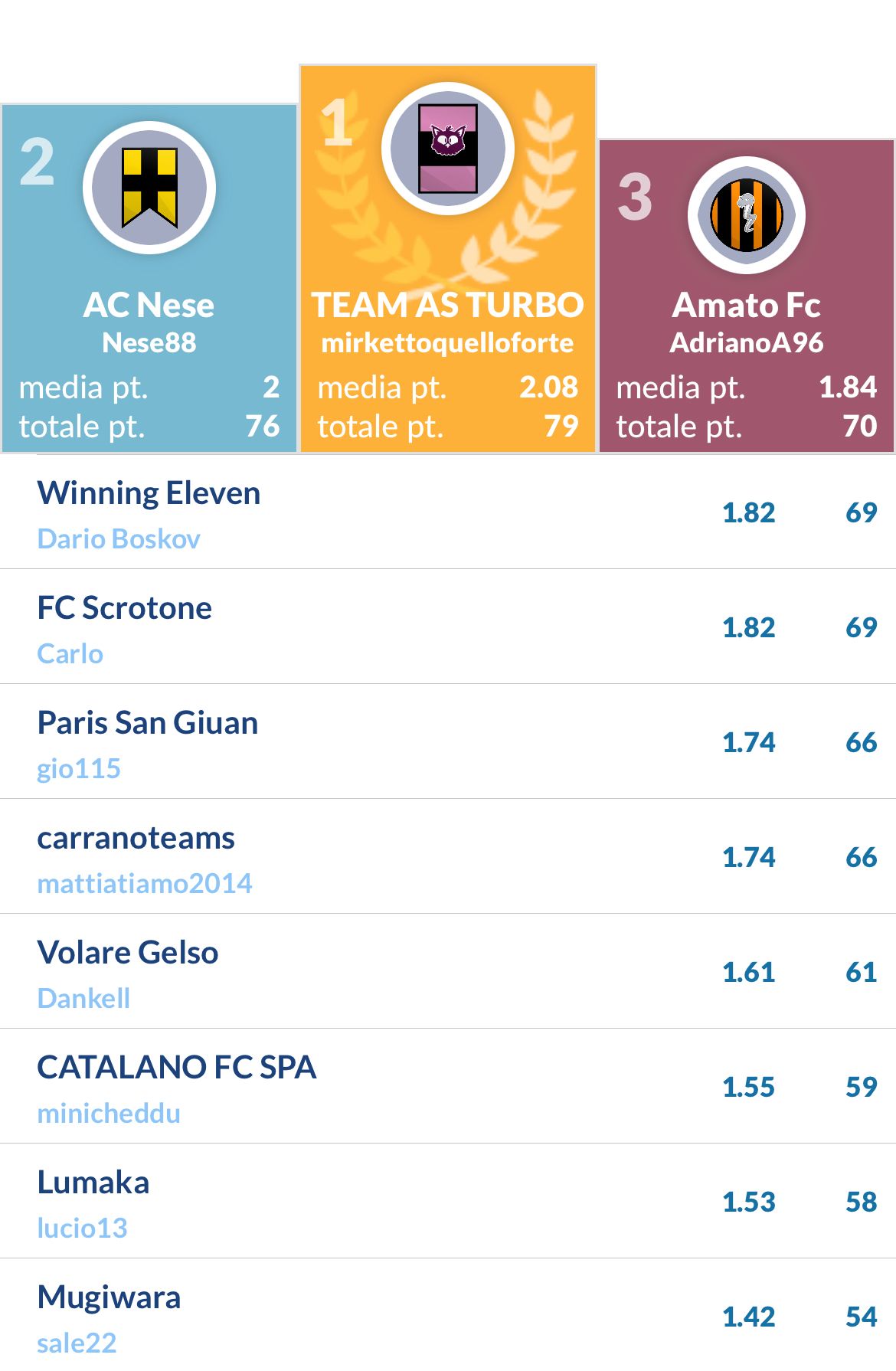Screen dimensions: 896x1371
Task: Tap the rank 3 number badge
Action: [x=636, y=197]
